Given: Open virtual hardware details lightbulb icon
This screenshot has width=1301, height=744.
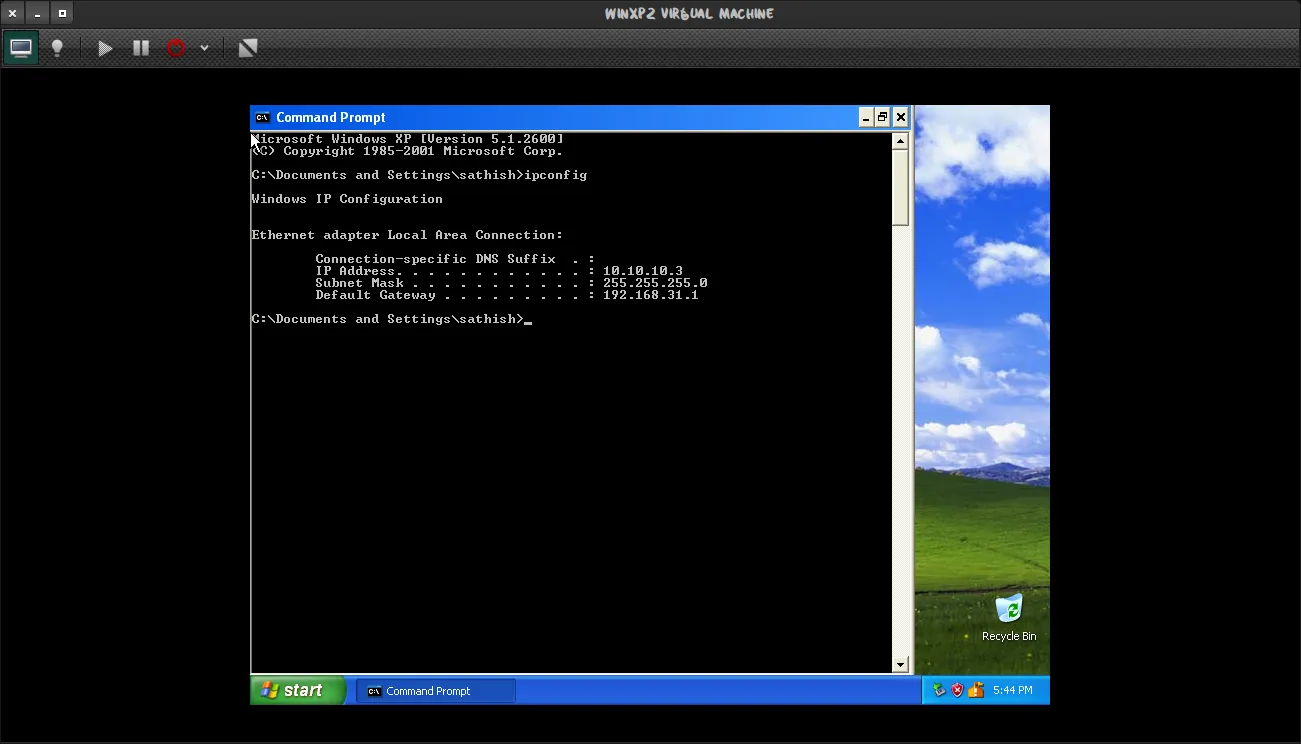Looking at the screenshot, I should (57, 47).
